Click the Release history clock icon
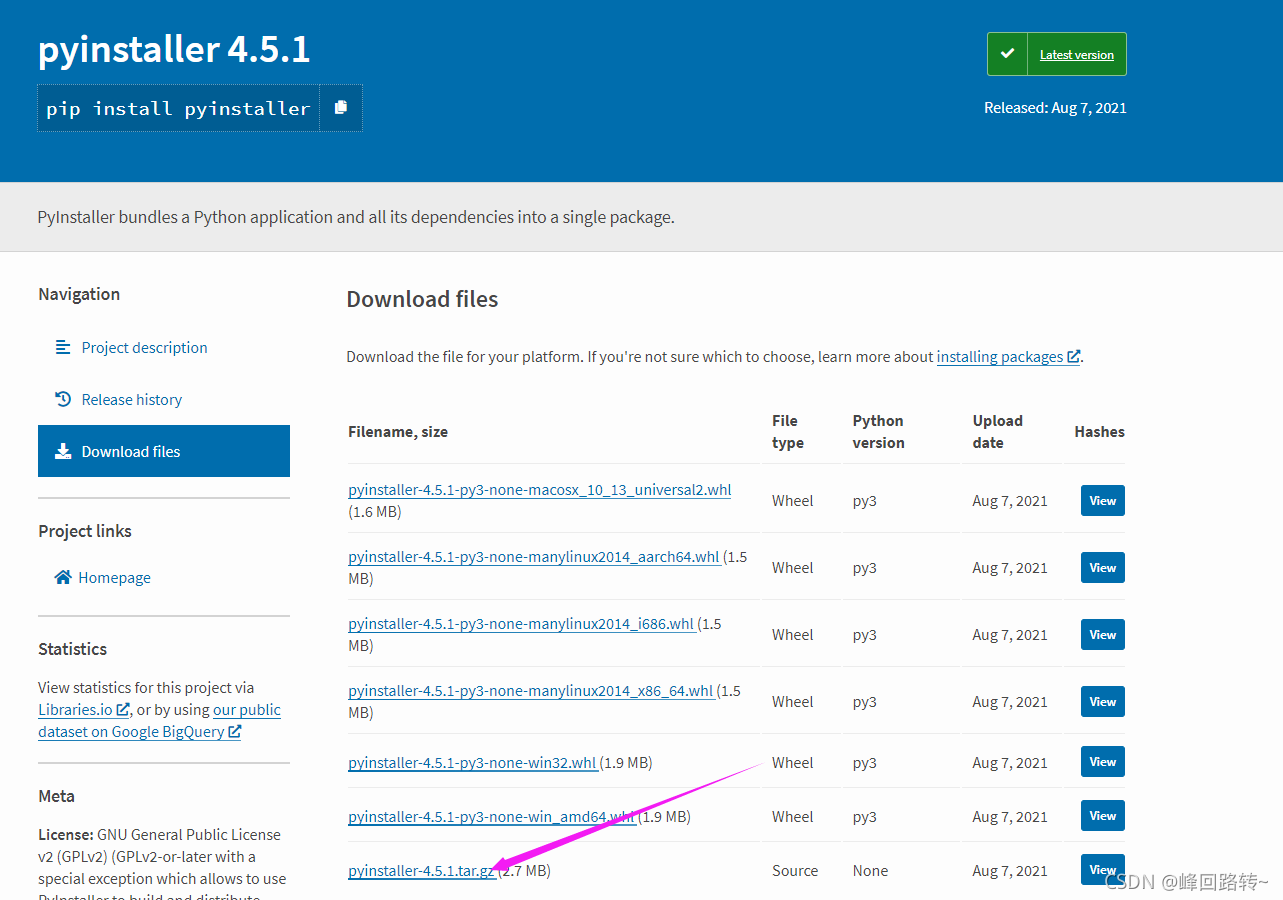The width and height of the screenshot is (1283, 900). tap(63, 399)
